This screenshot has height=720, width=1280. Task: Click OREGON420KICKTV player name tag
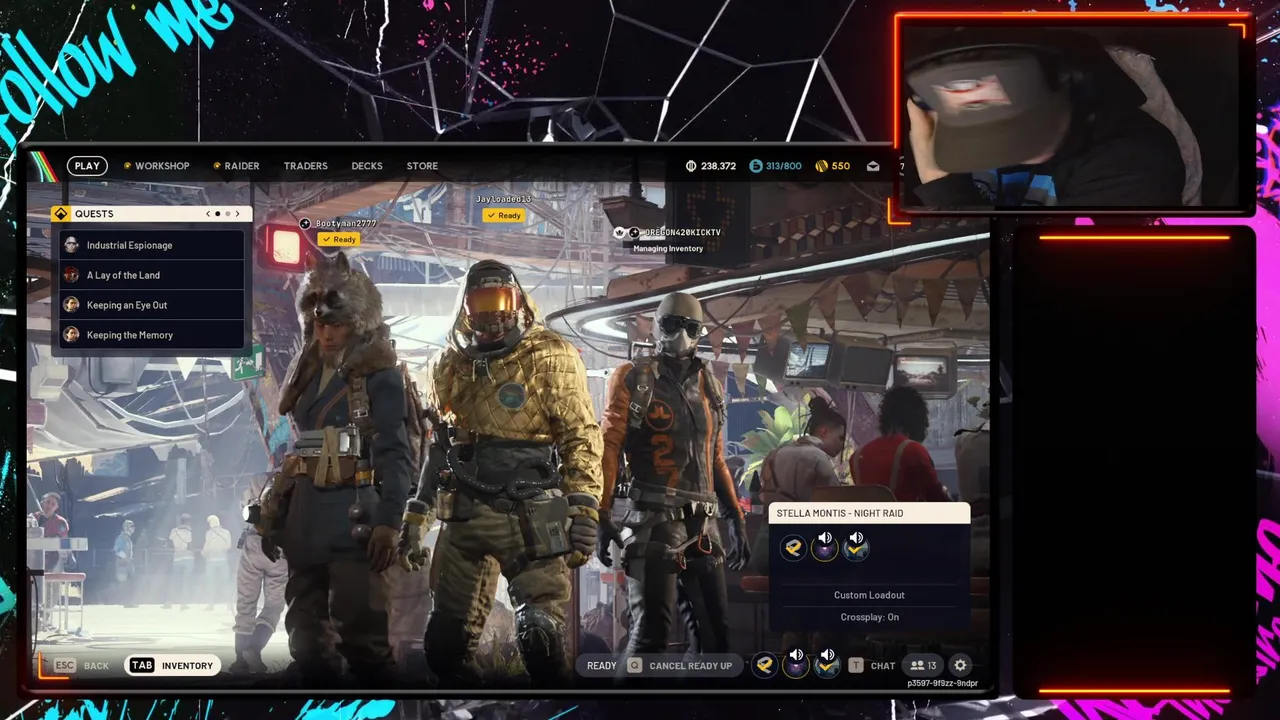[682, 233]
